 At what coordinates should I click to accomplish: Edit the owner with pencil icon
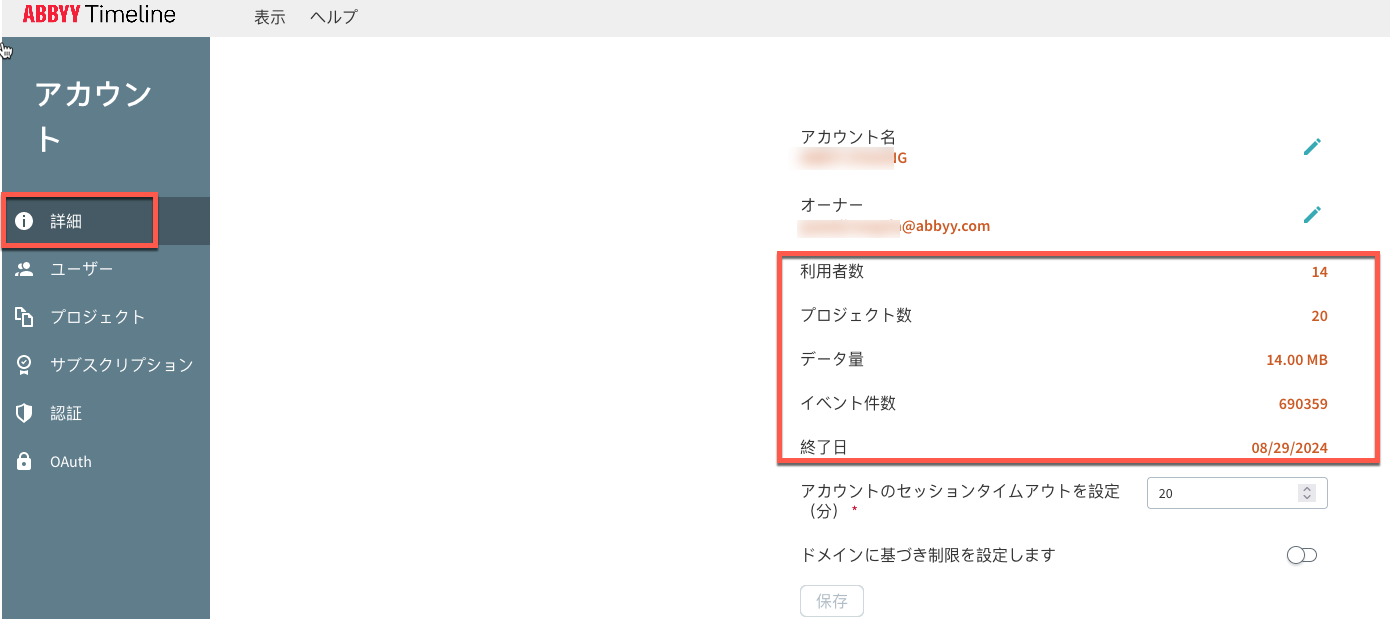(1312, 214)
